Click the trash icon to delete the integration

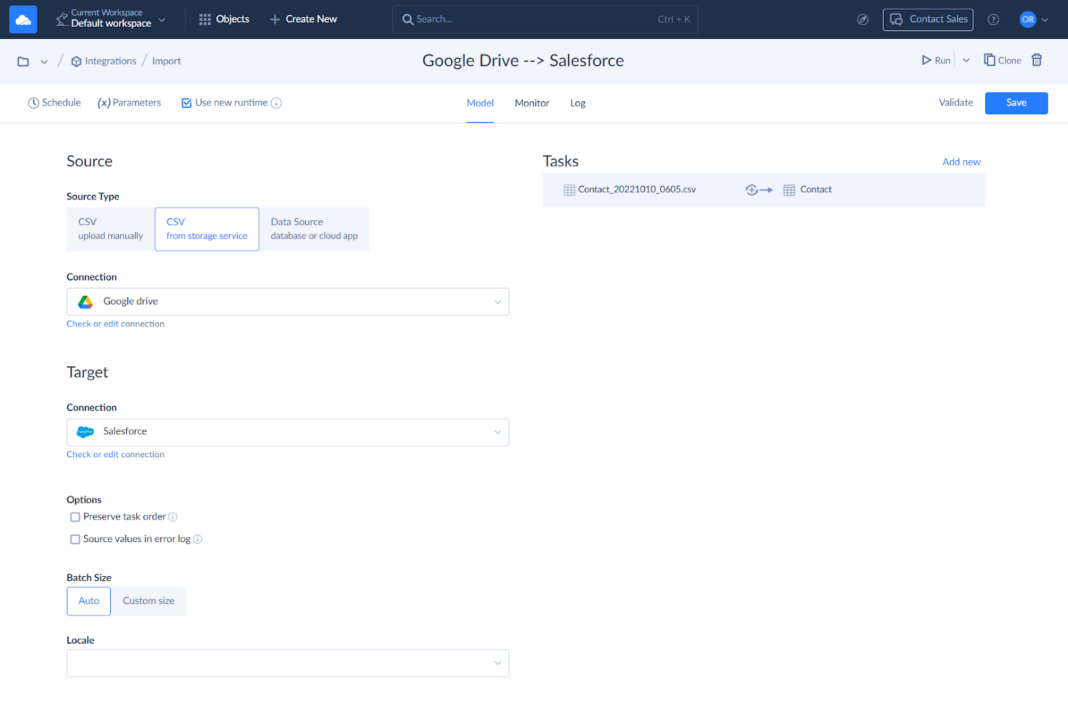click(x=1037, y=60)
